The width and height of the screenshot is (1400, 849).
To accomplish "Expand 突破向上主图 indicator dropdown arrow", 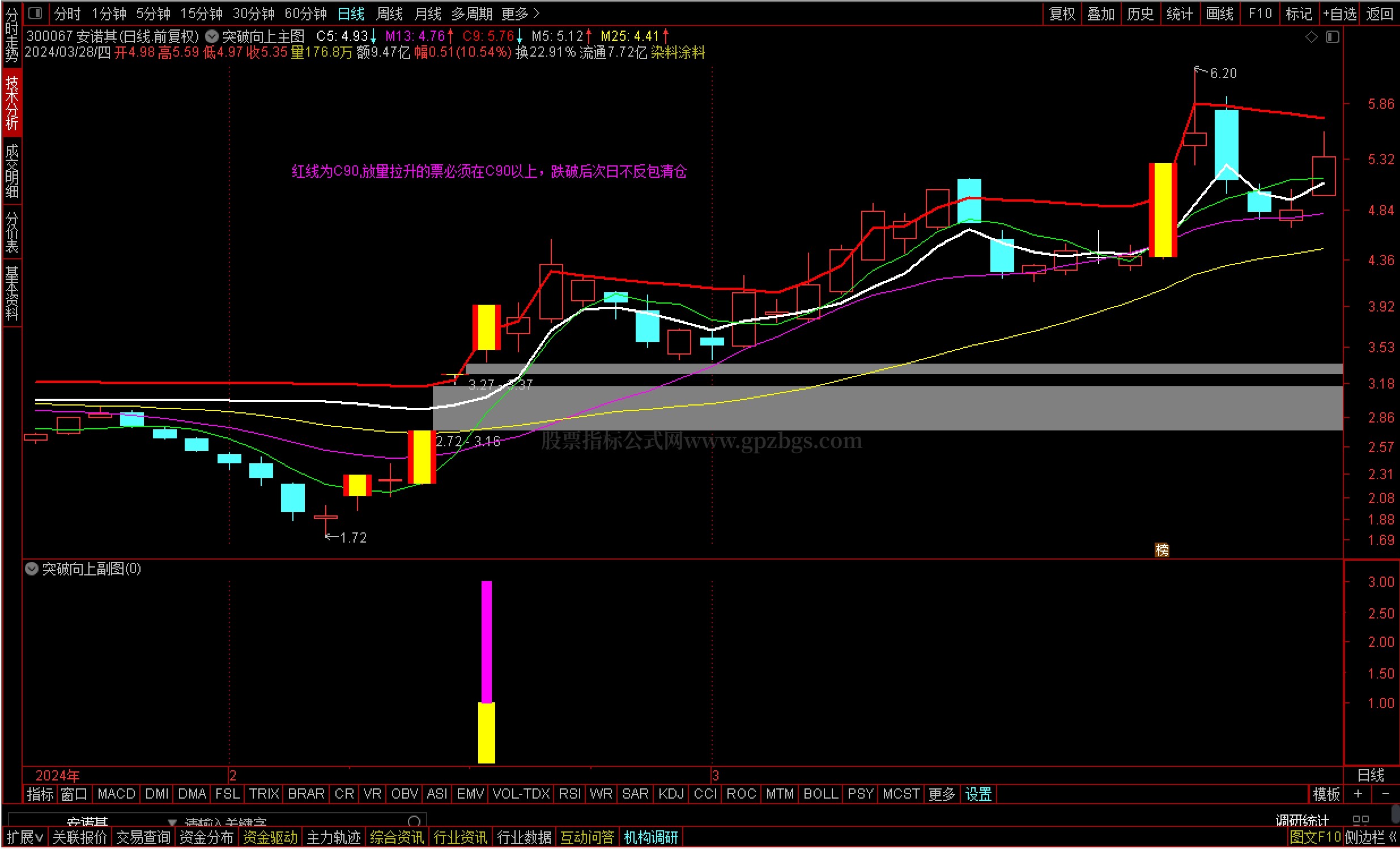I will pos(211,36).
